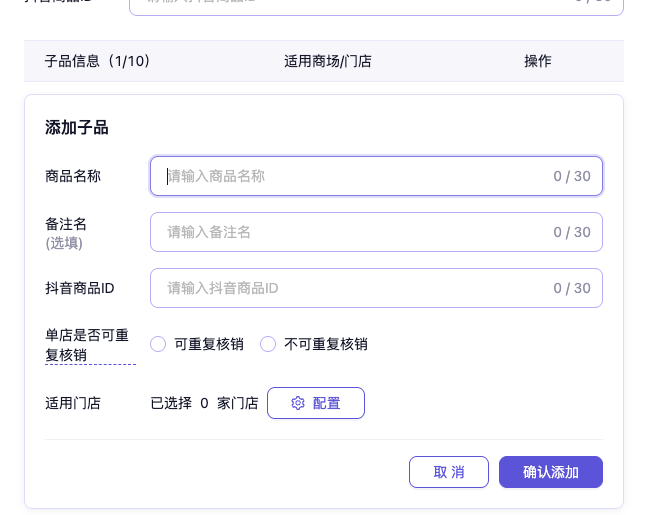Click the dashed-underlined 单店是否可重复核销 label

(x=87, y=344)
